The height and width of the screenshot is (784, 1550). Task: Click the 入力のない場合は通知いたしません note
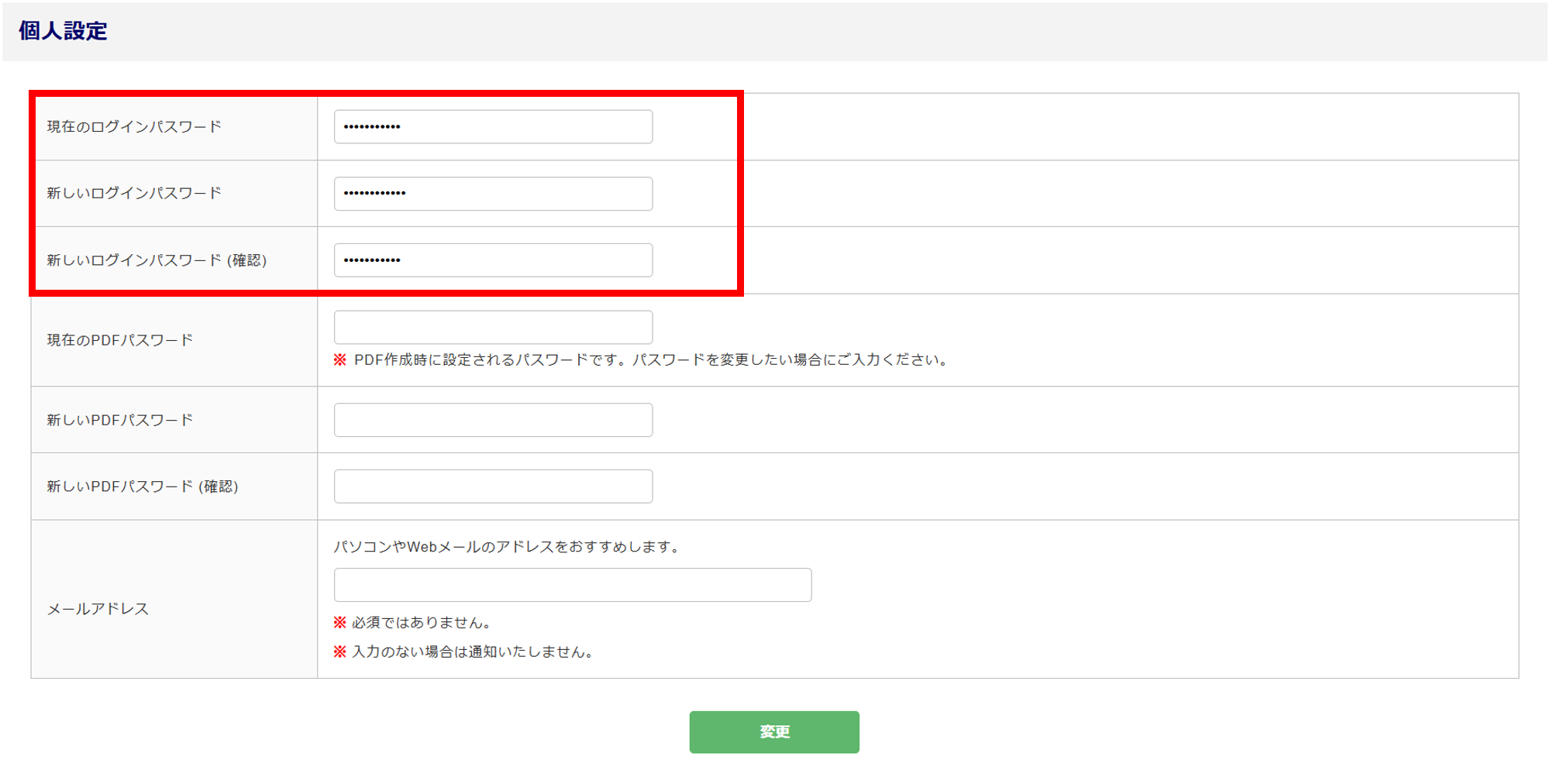[x=472, y=652]
